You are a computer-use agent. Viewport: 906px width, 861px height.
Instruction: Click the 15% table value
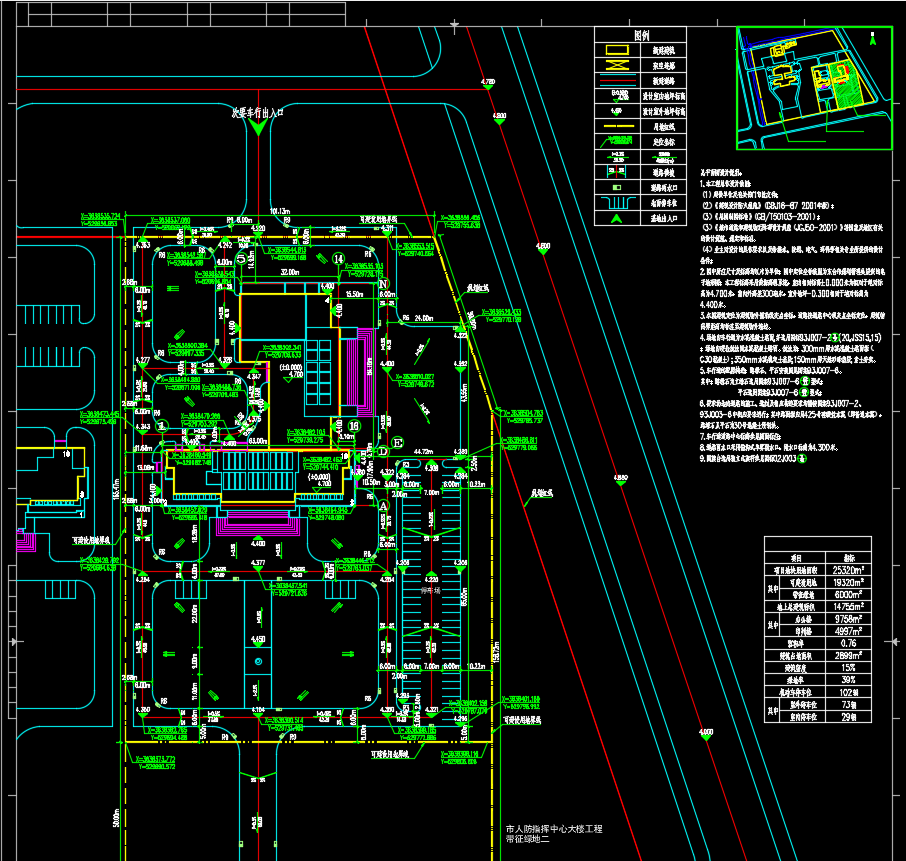click(848, 667)
